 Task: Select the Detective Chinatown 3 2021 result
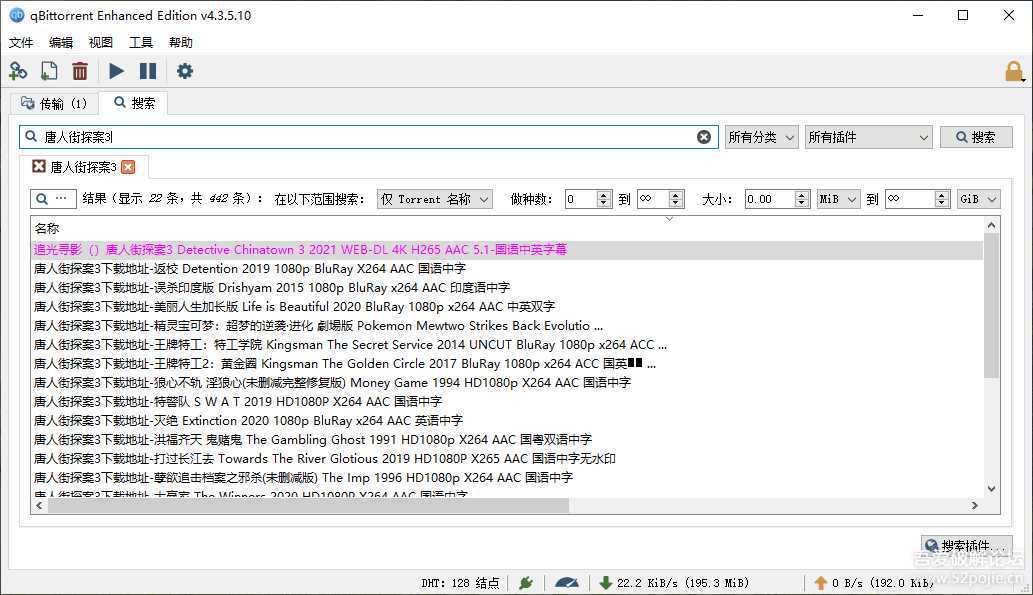(300, 250)
